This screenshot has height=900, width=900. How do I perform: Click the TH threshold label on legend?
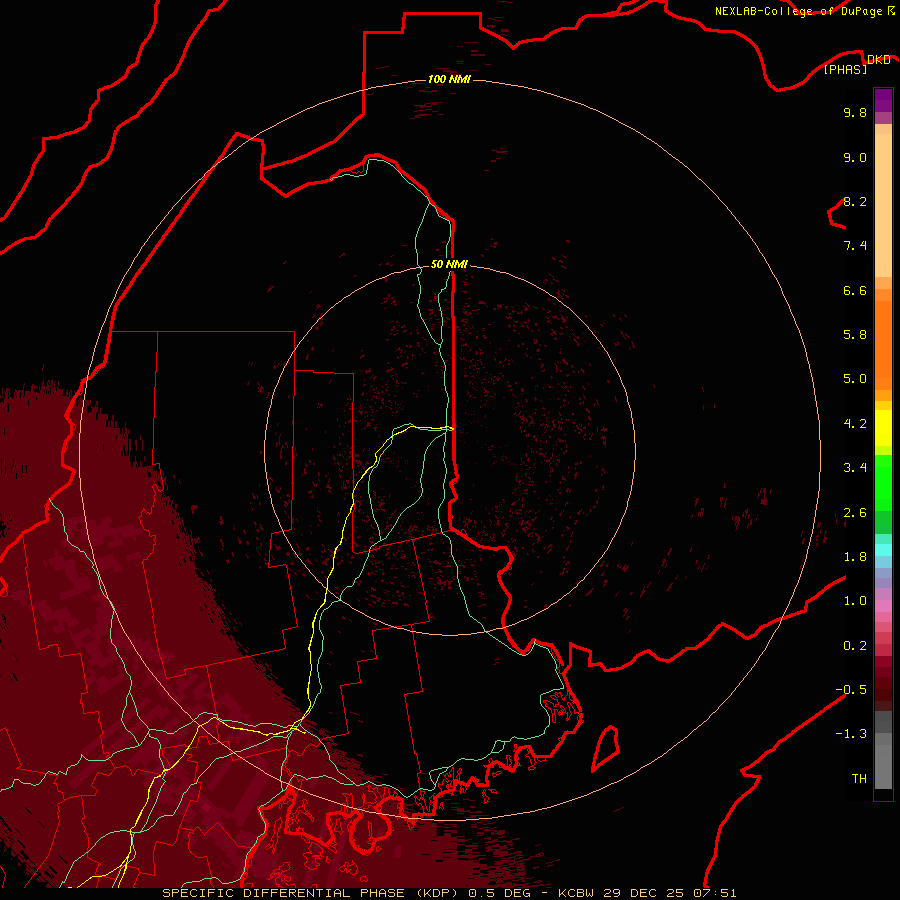pos(859,779)
